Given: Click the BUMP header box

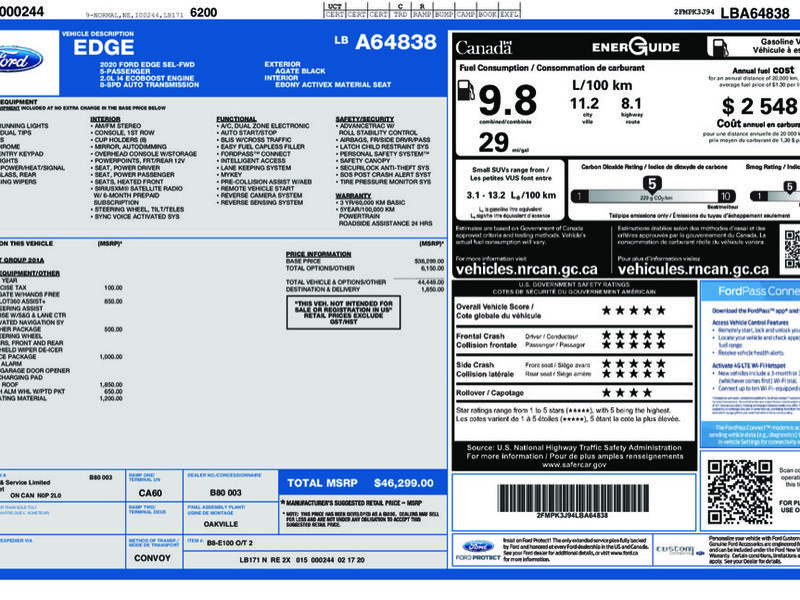Looking at the screenshot, I should (444, 14).
